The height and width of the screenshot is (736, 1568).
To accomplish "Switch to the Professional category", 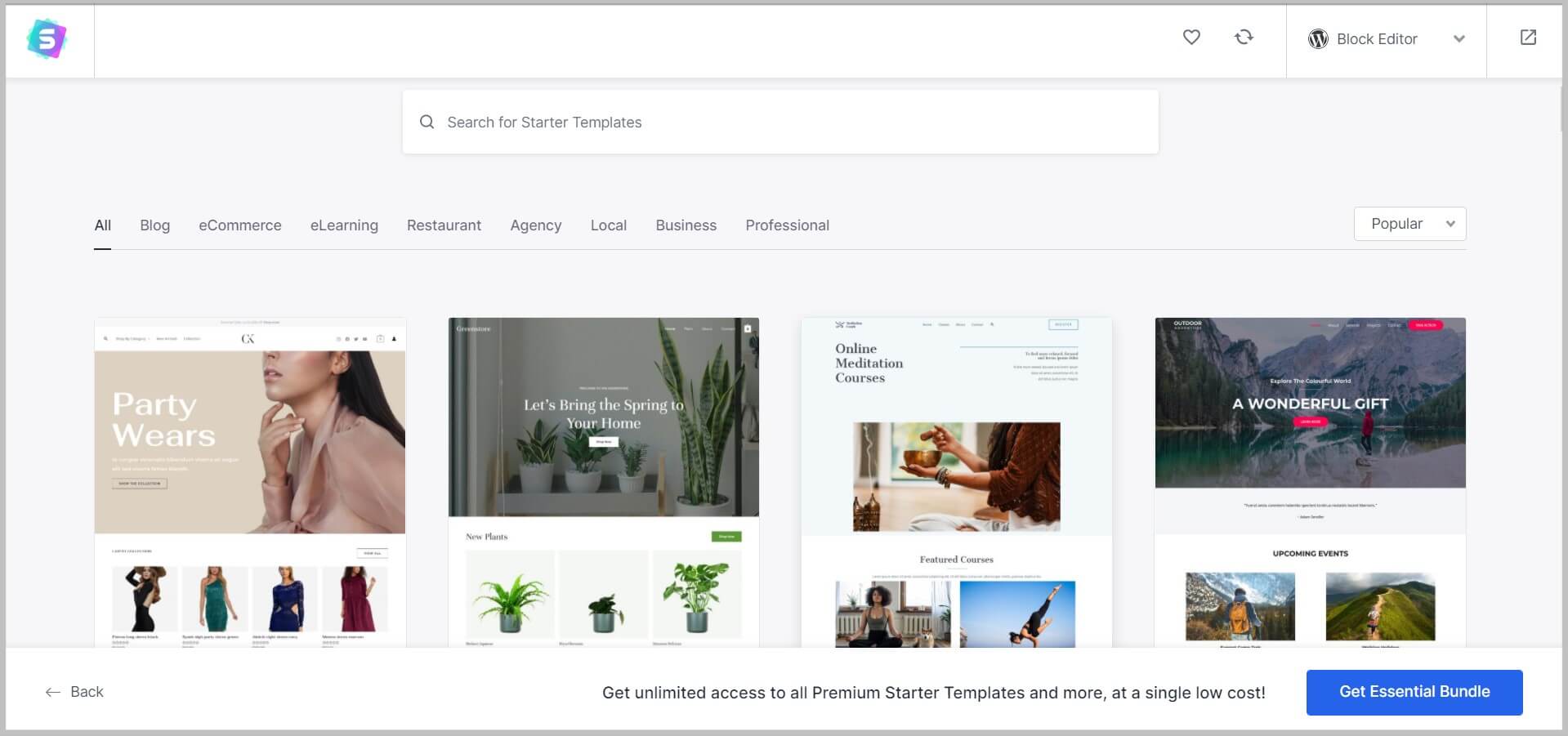I will (787, 225).
